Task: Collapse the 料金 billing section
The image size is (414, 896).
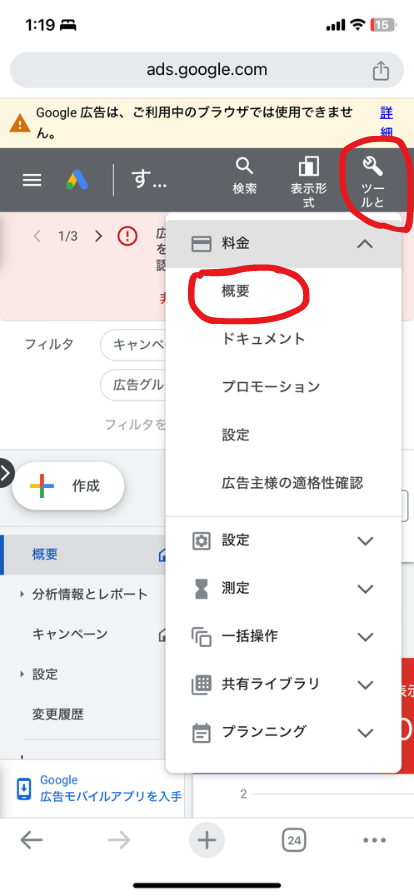Action: 365,244
